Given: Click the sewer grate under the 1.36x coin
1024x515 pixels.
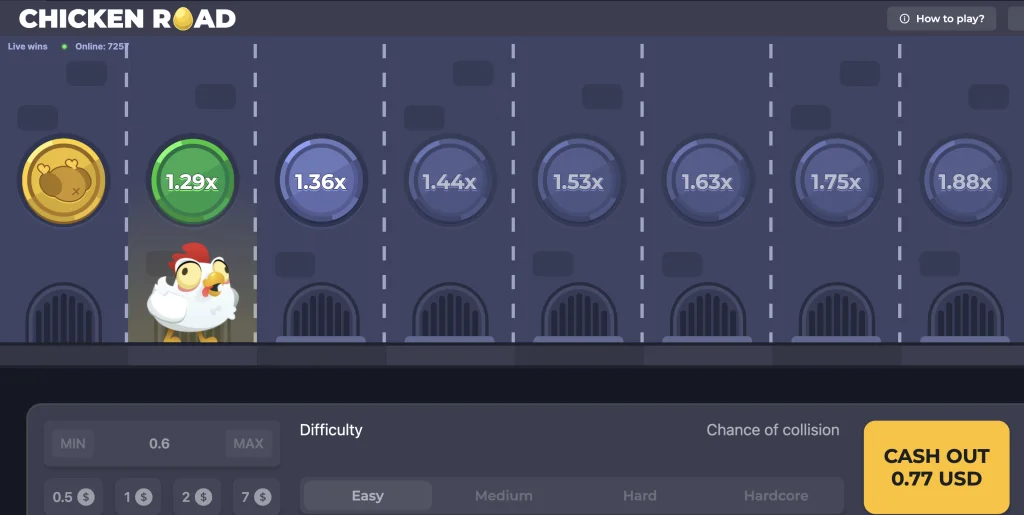Looking at the screenshot, I should pyautogui.click(x=321, y=313).
